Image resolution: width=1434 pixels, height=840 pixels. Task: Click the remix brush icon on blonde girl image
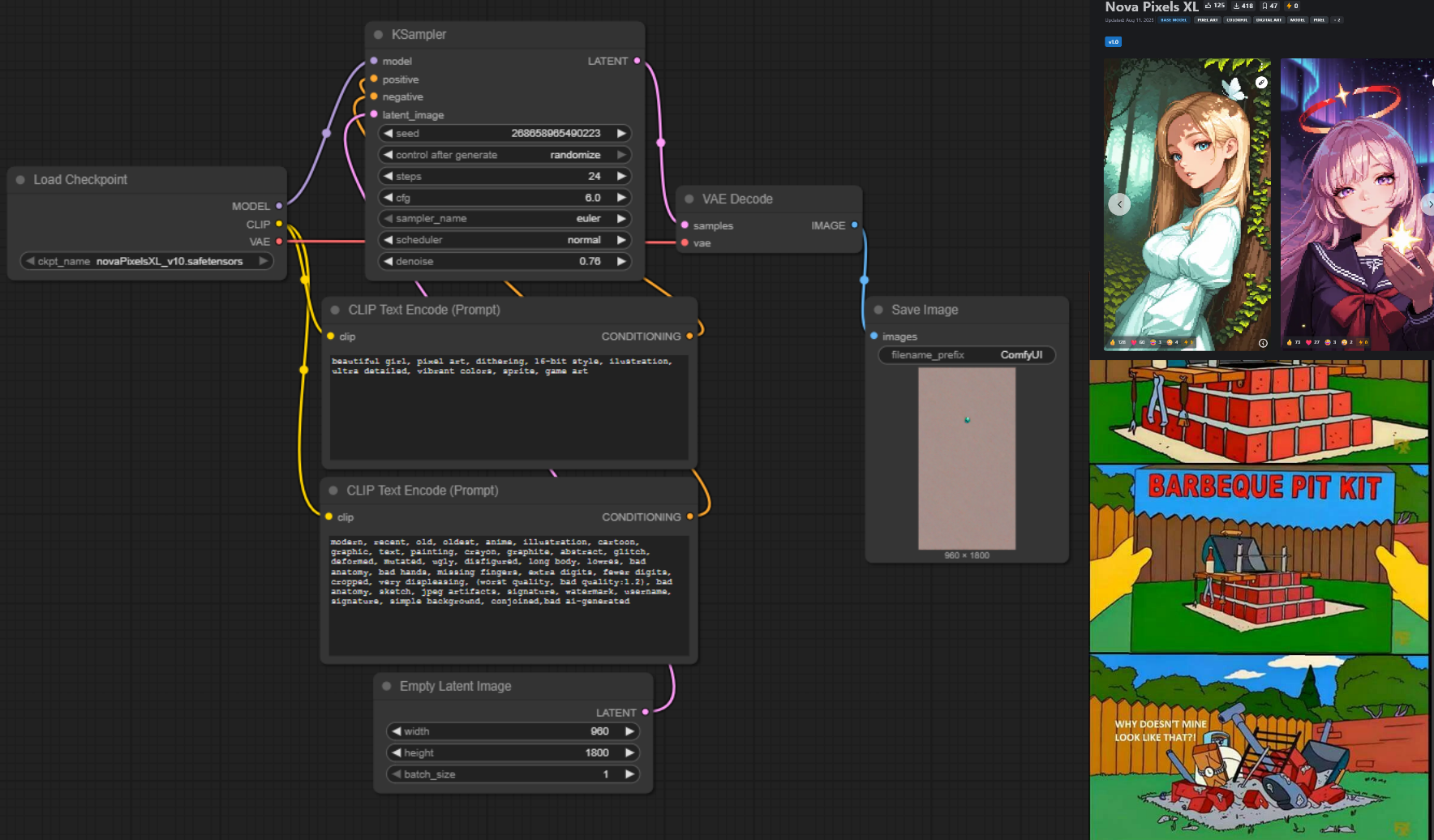pos(1261,83)
